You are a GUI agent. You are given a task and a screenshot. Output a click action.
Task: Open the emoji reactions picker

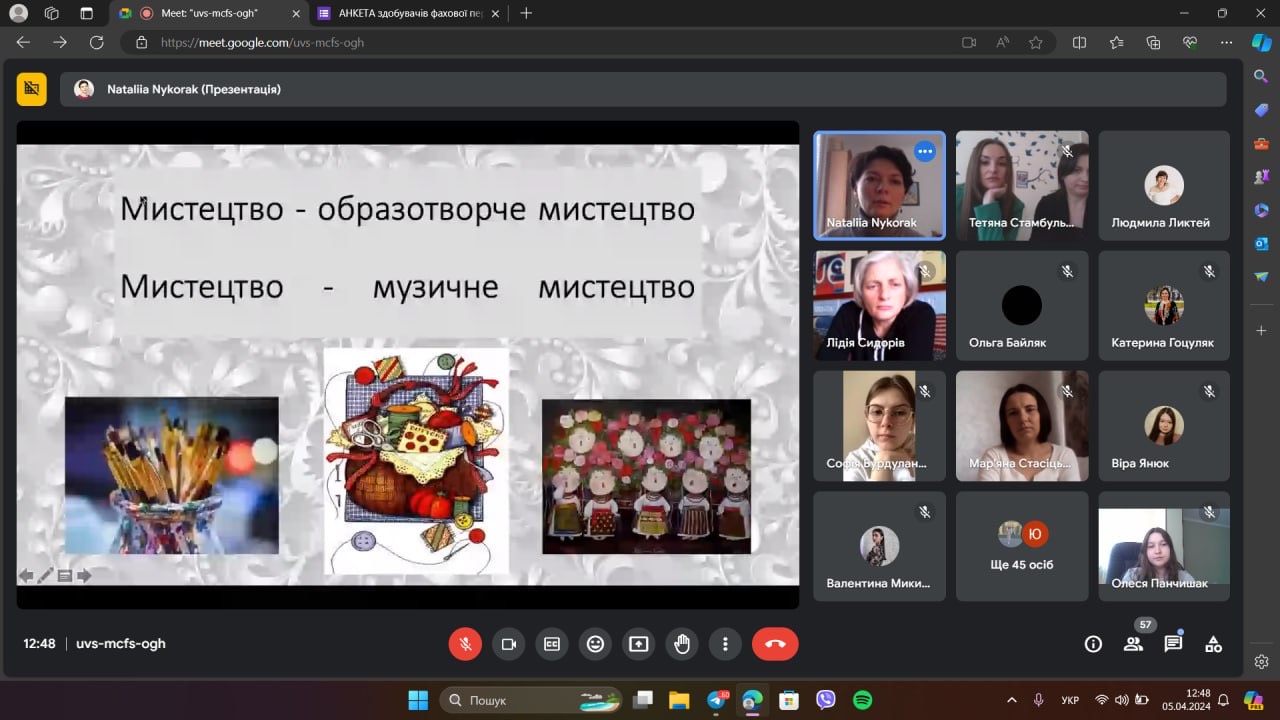[x=595, y=644]
